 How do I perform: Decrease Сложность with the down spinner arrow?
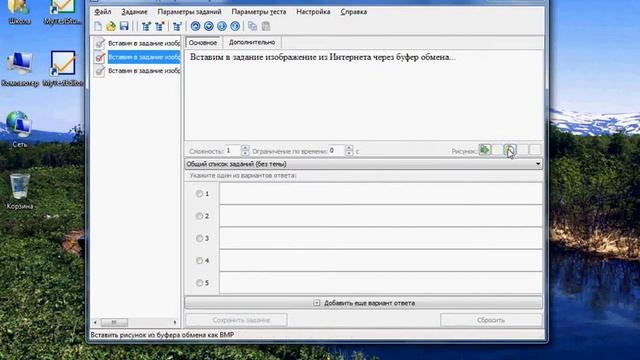pyautogui.click(x=245, y=153)
